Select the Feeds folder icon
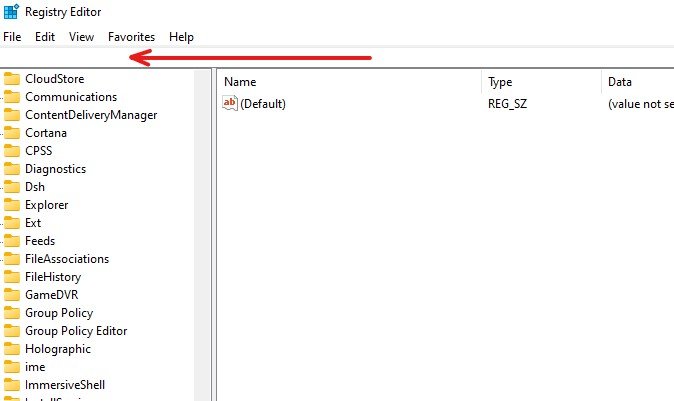The width and height of the screenshot is (674, 401). pos(12,241)
